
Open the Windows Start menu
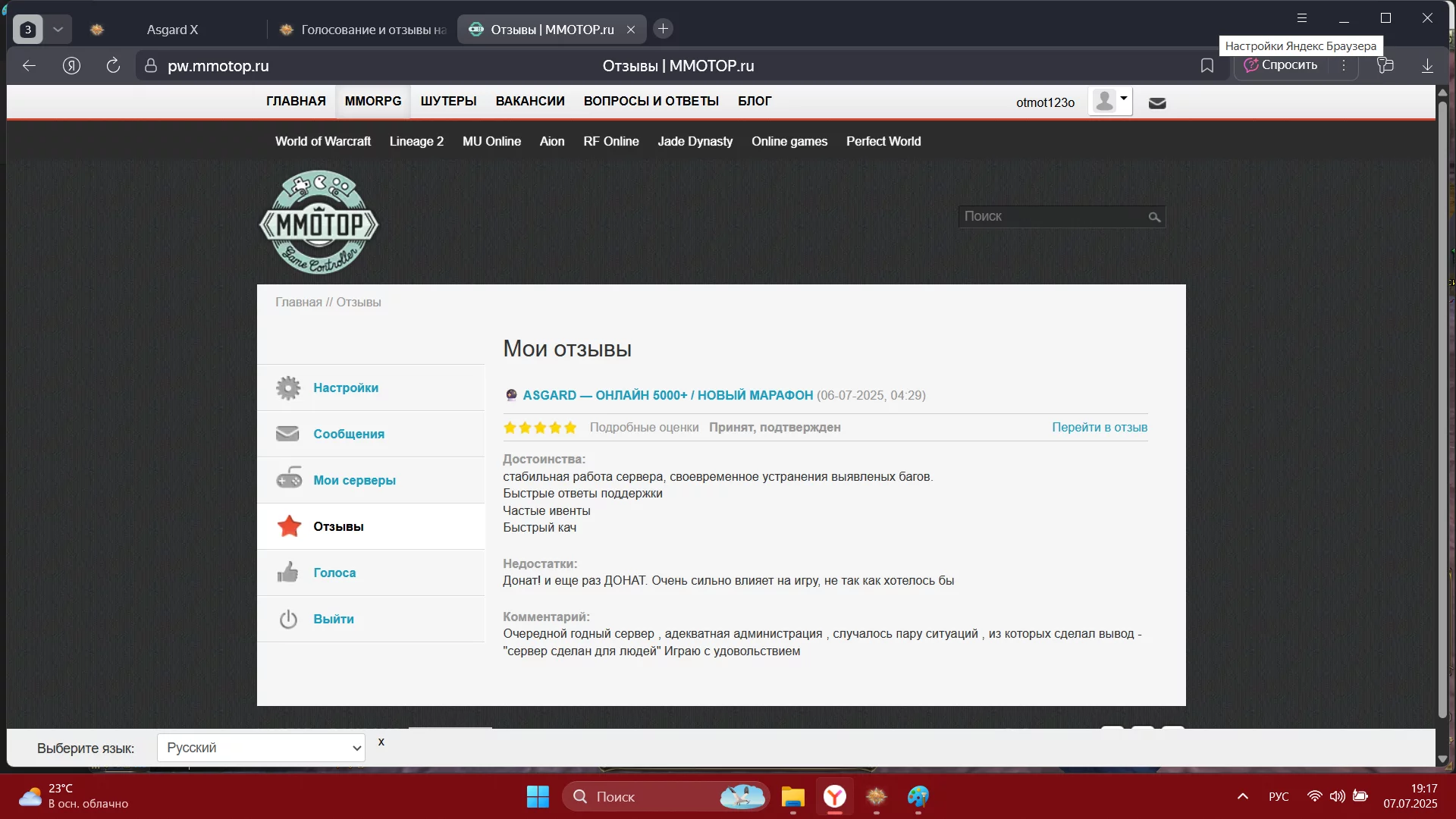(538, 797)
